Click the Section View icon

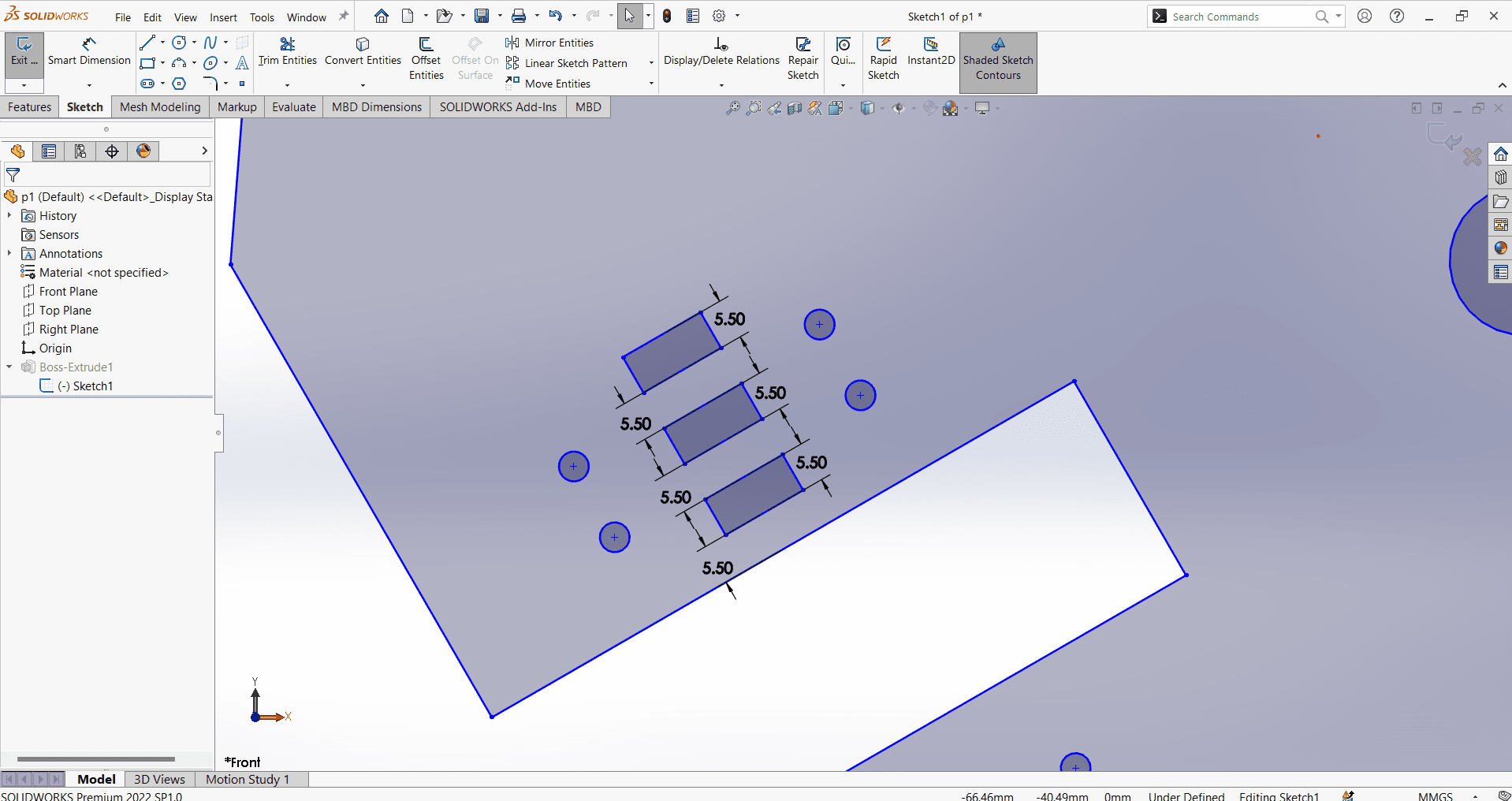click(795, 108)
